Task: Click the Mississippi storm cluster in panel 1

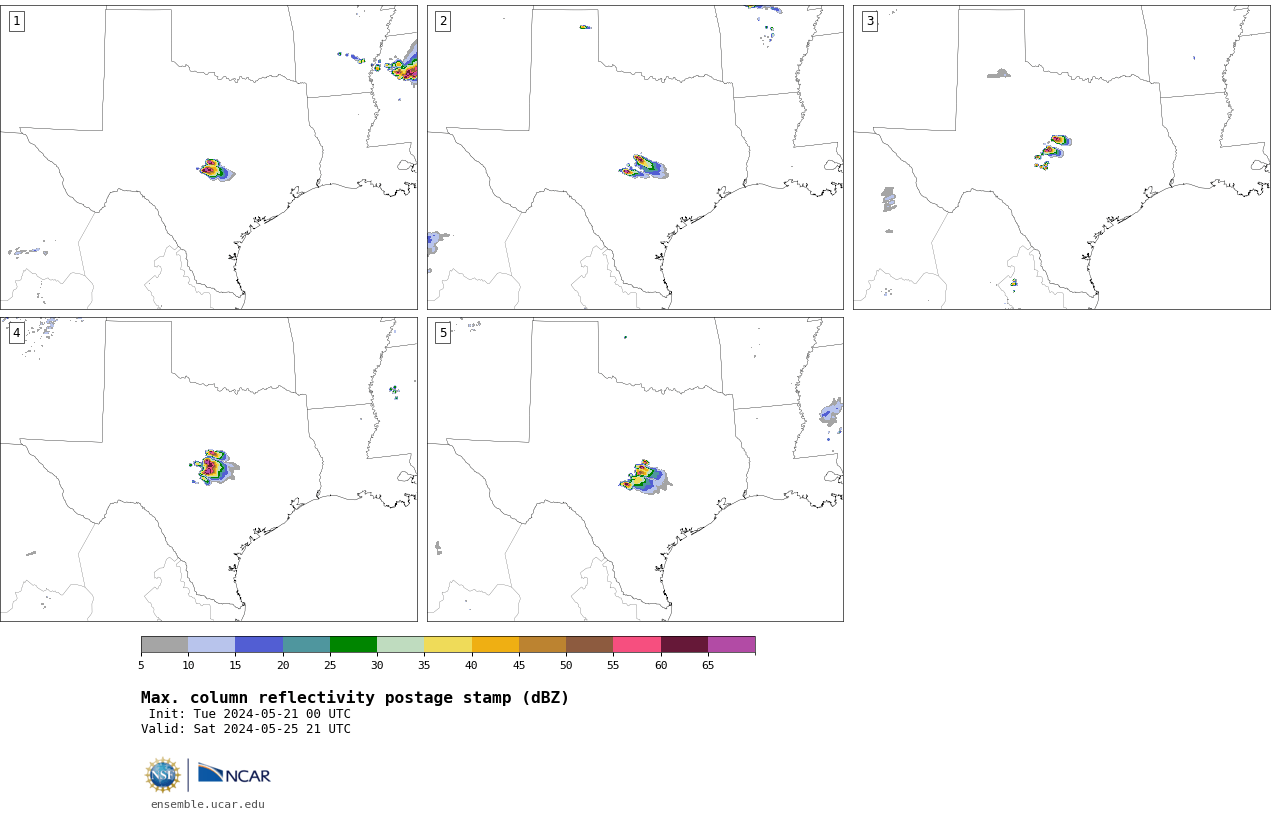Action: 402,66
